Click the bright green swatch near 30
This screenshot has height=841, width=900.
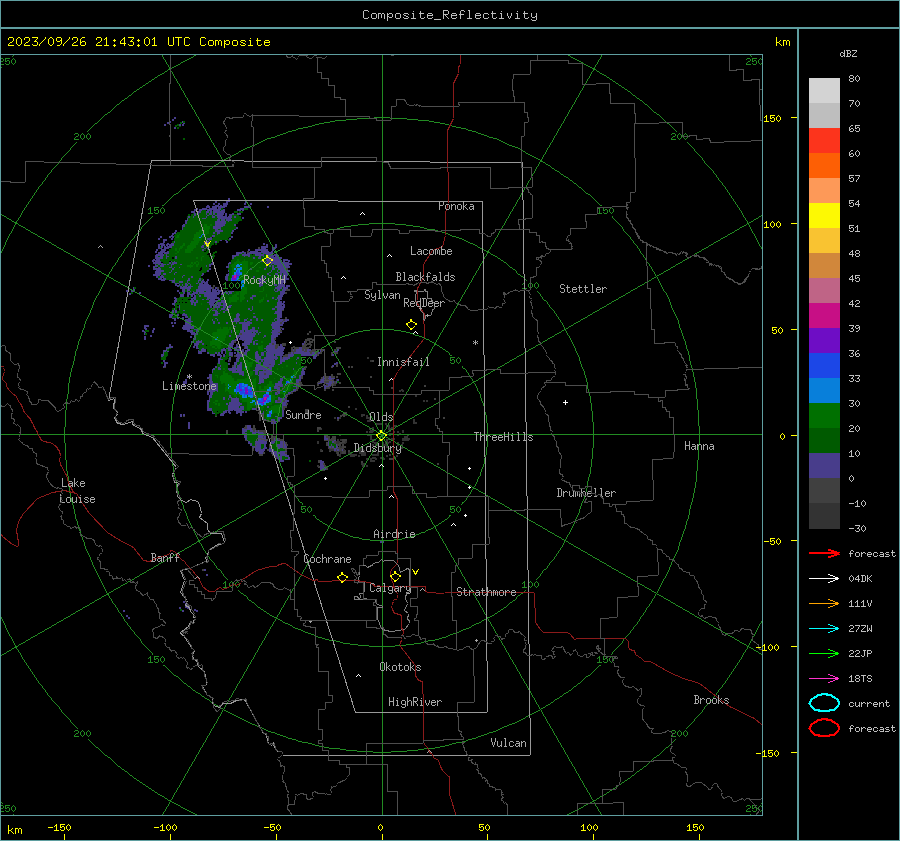point(824,415)
